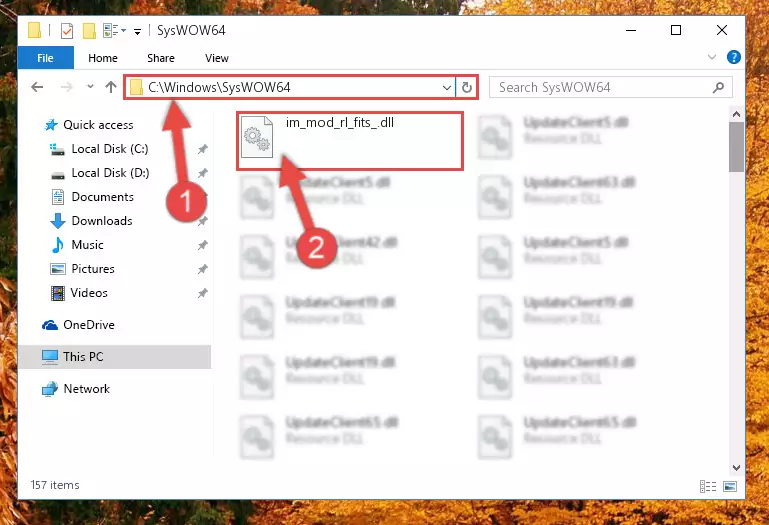769x525 pixels.
Task: Click the pin icon beside Local Disk (C:)
Action: coord(202,149)
